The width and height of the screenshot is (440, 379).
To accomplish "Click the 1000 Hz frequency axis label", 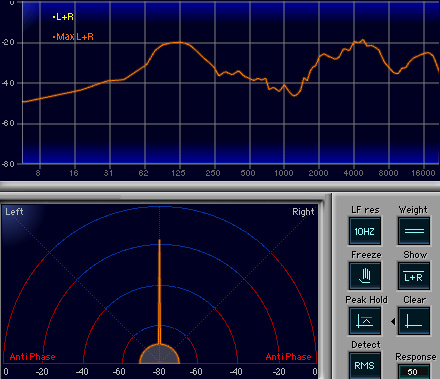I will (x=284, y=173).
